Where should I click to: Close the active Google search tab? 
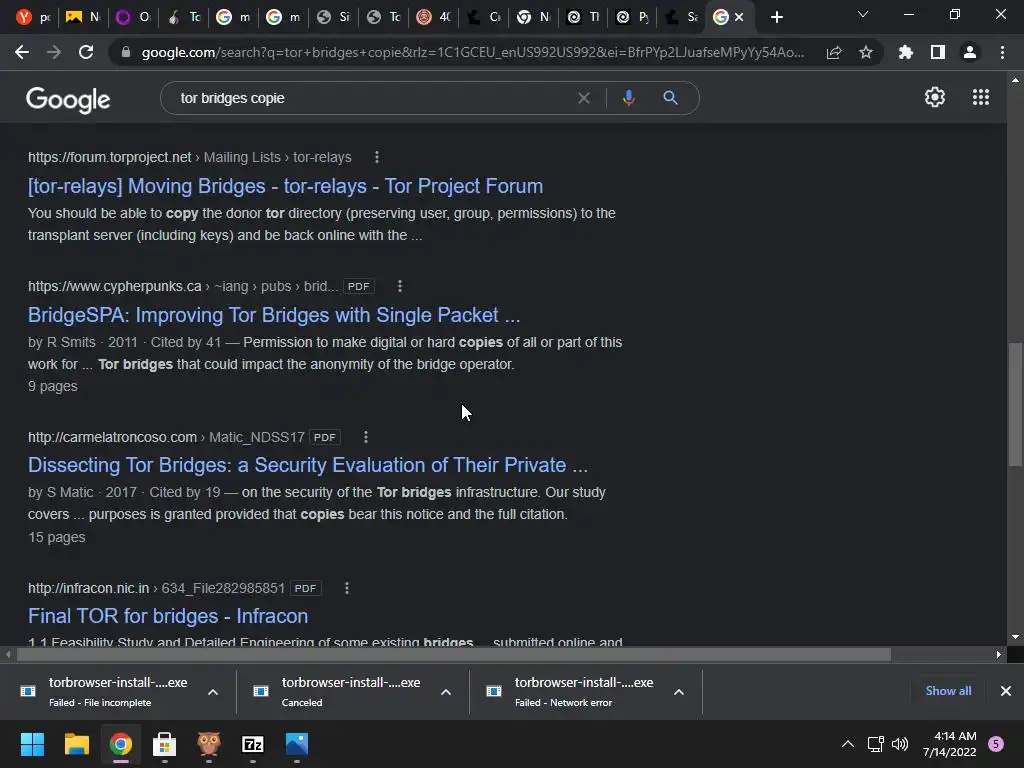pyautogui.click(x=739, y=18)
